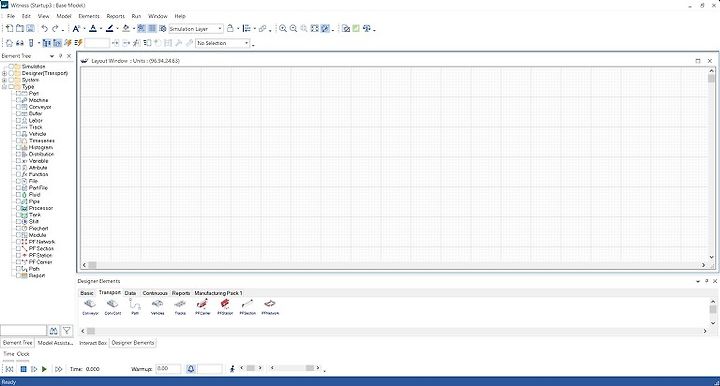The width and height of the screenshot is (720, 386).
Task: Click the Undo arrow icon
Action: (45, 28)
